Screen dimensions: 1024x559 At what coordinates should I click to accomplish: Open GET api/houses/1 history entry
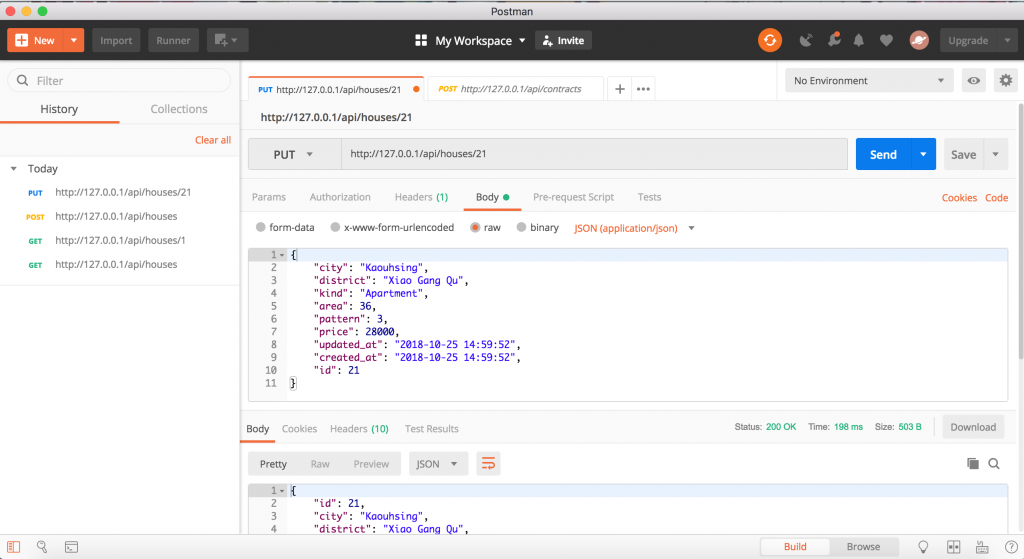(119, 240)
